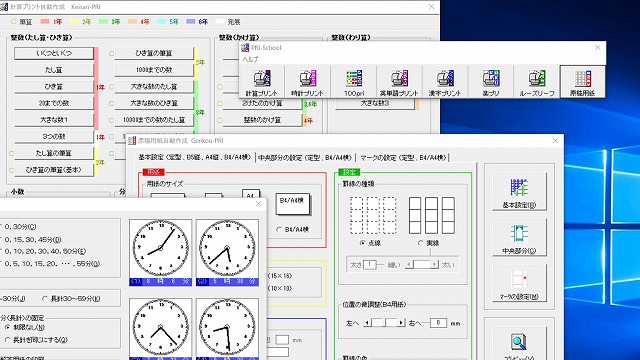Choose the solid ruled-line sample image
640x360 pixels.
(432, 215)
